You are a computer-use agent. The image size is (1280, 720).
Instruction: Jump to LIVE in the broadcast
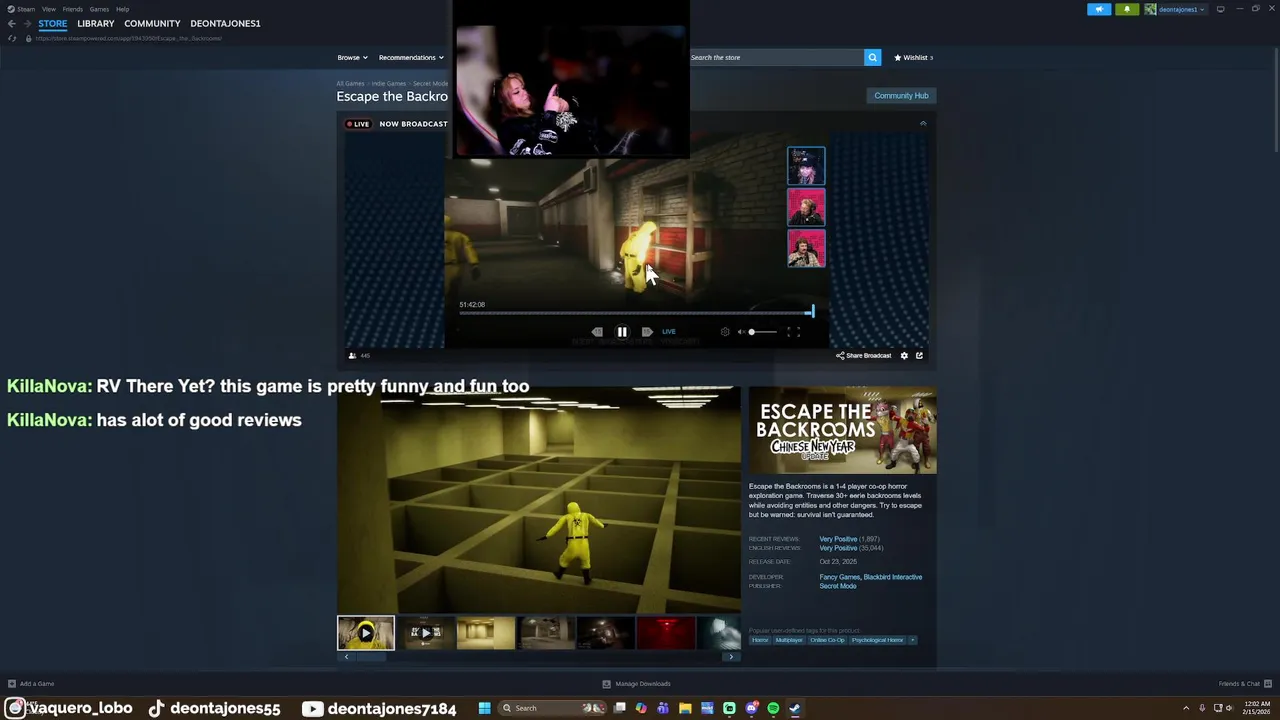click(x=669, y=332)
